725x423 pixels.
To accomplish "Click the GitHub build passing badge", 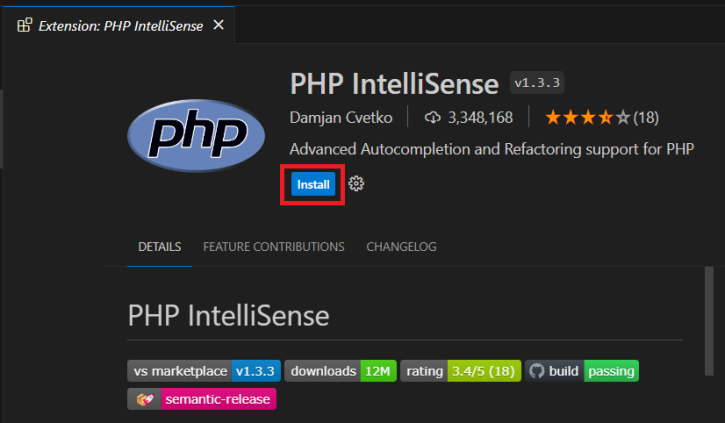I will (x=582, y=371).
